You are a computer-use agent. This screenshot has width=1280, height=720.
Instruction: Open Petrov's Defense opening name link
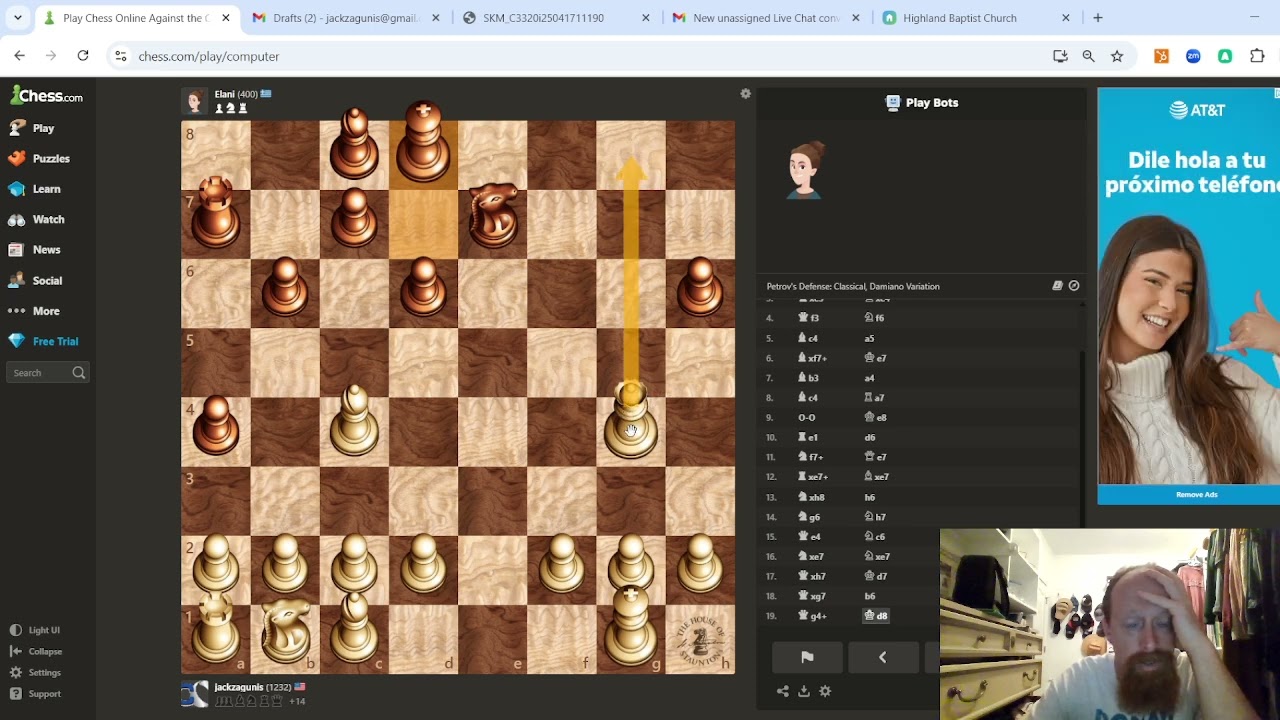(853, 286)
